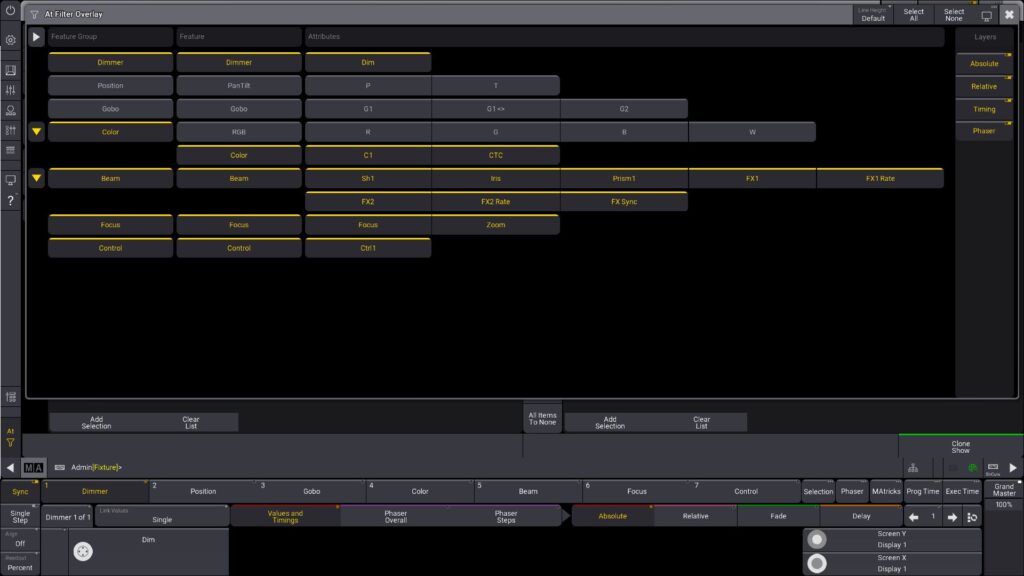Toggle the Gobo feature group

110,109
